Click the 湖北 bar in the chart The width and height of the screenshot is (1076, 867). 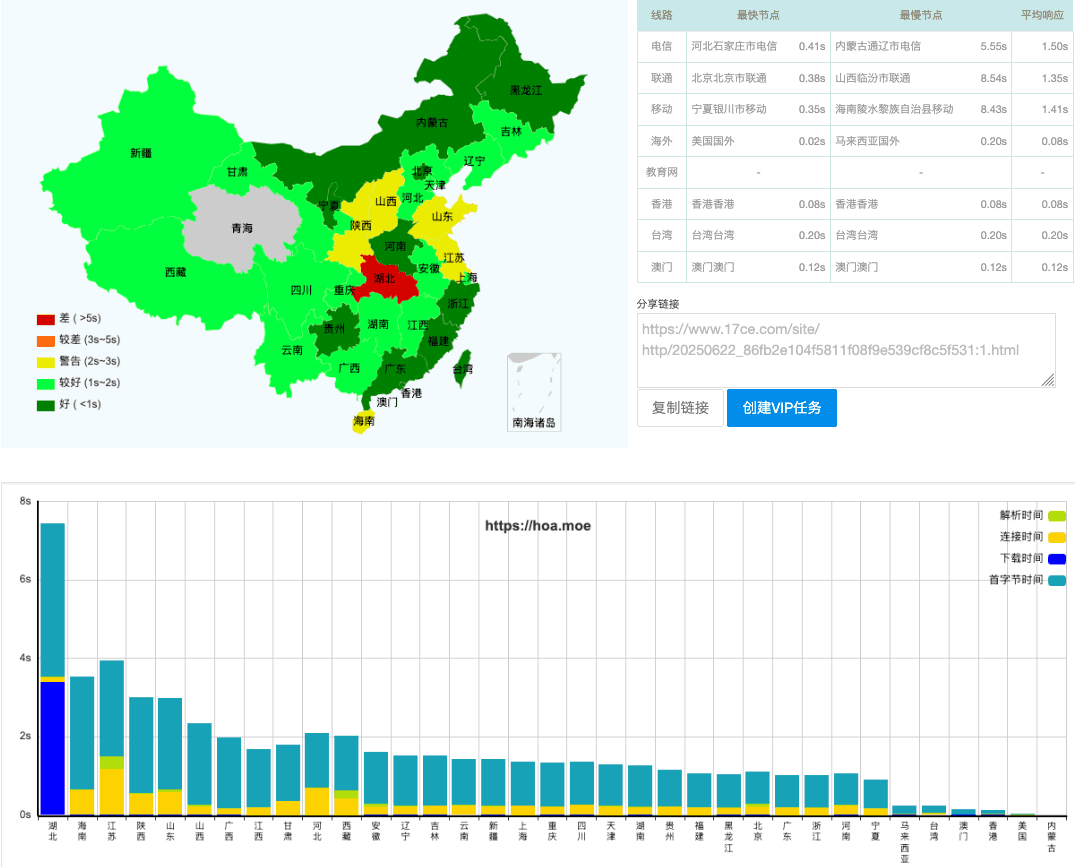53,669
